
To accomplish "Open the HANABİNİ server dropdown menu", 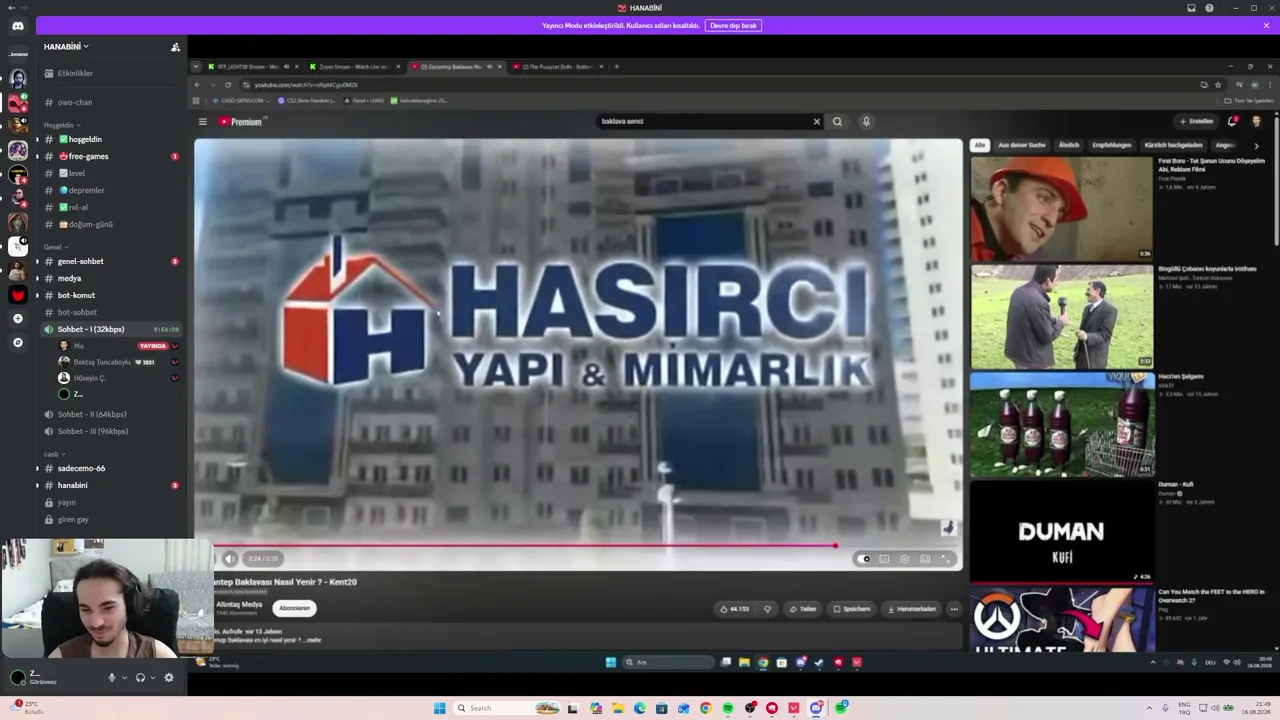I will point(66,47).
